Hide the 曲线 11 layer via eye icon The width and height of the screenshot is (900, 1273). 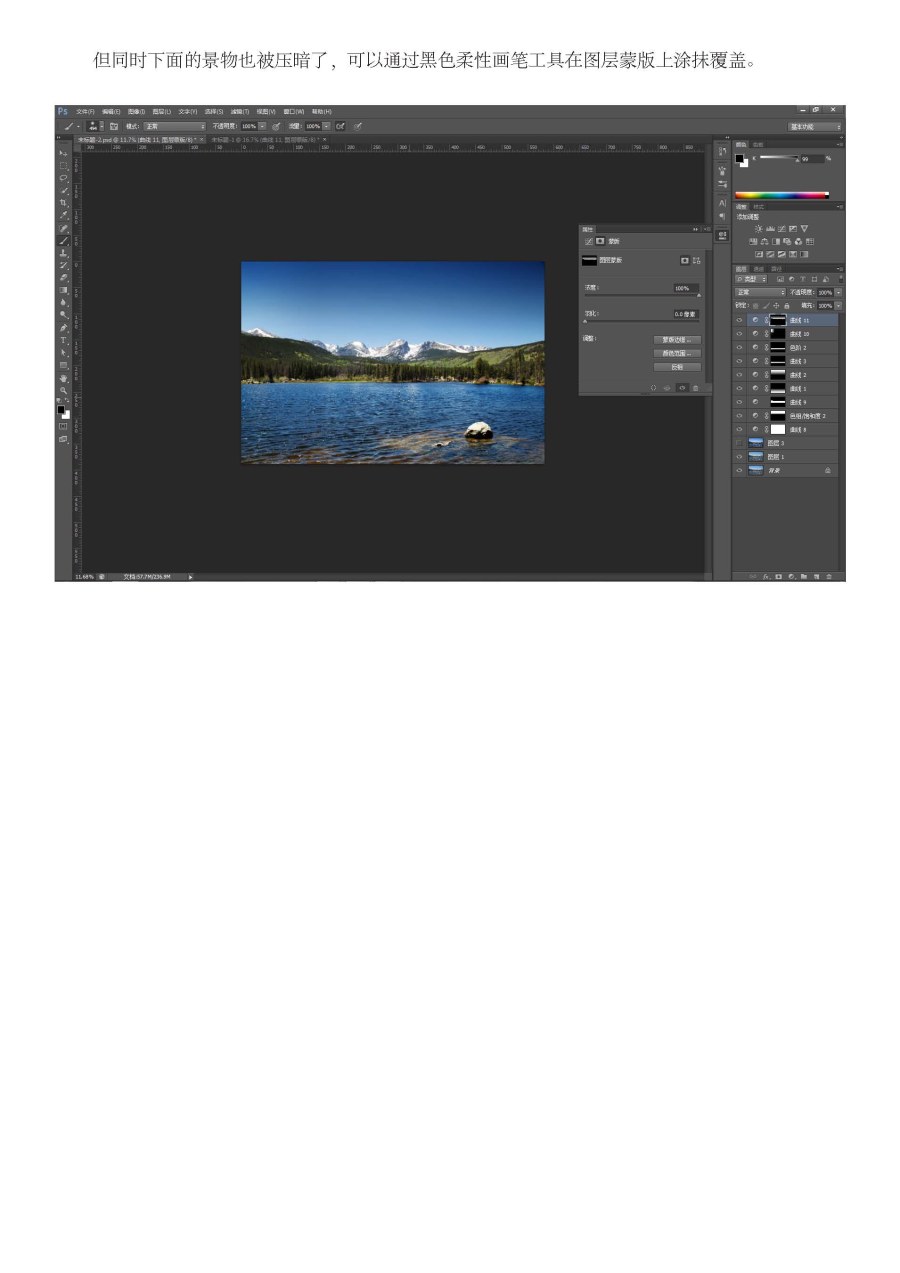click(x=739, y=320)
